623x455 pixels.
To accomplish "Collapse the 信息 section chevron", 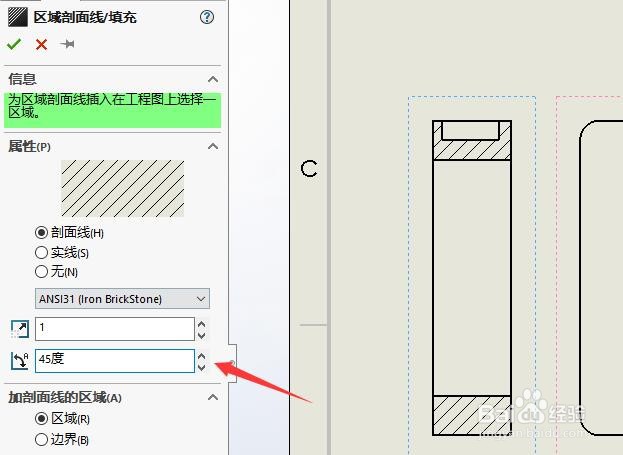I will [213, 79].
